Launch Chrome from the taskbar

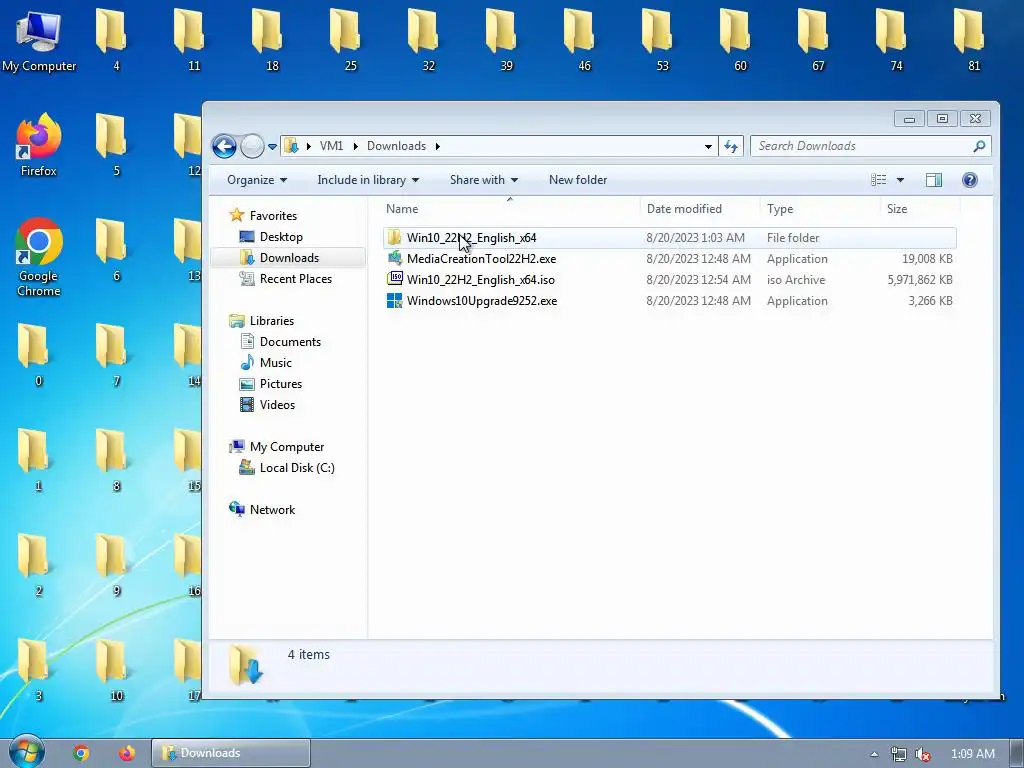pyautogui.click(x=81, y=753)
